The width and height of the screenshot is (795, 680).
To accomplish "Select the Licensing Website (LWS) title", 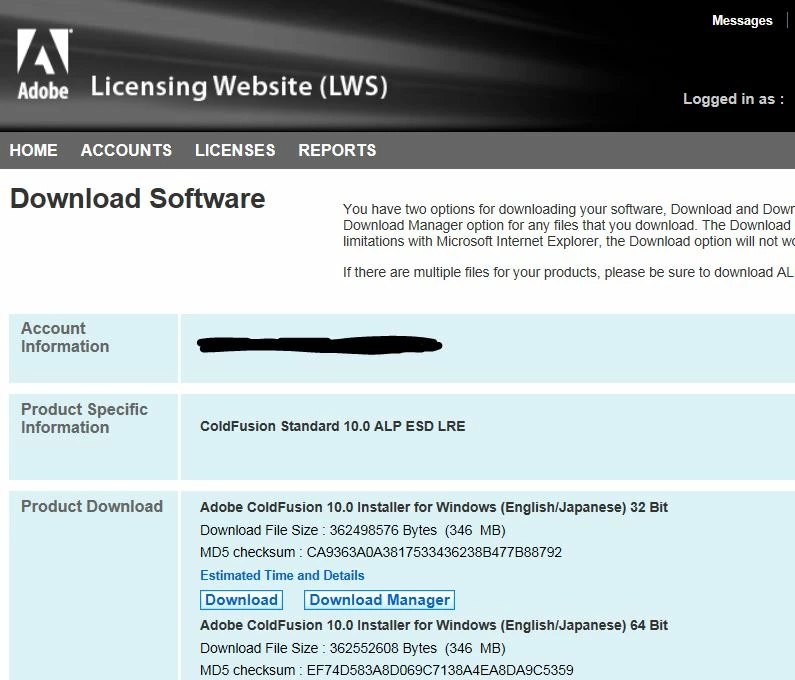I will point(239,86).
